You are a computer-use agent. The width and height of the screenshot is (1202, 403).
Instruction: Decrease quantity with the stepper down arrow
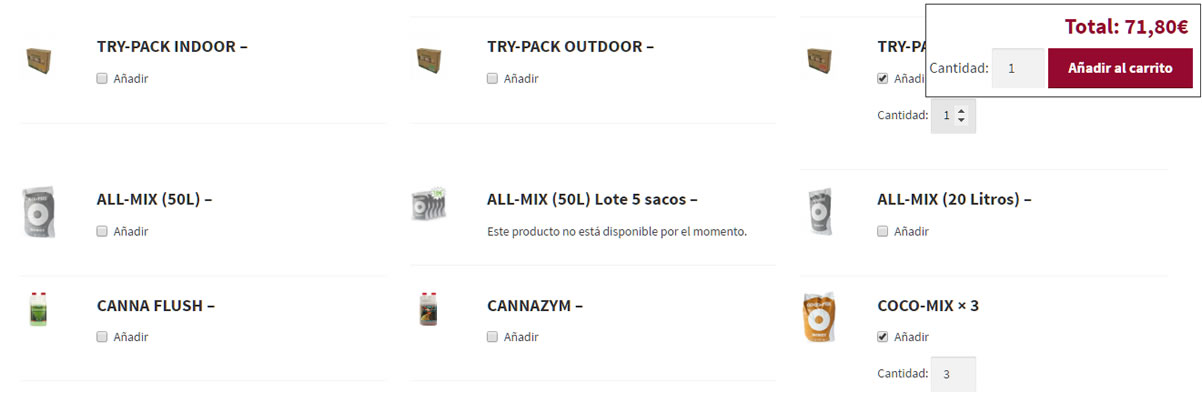point(961,120)
